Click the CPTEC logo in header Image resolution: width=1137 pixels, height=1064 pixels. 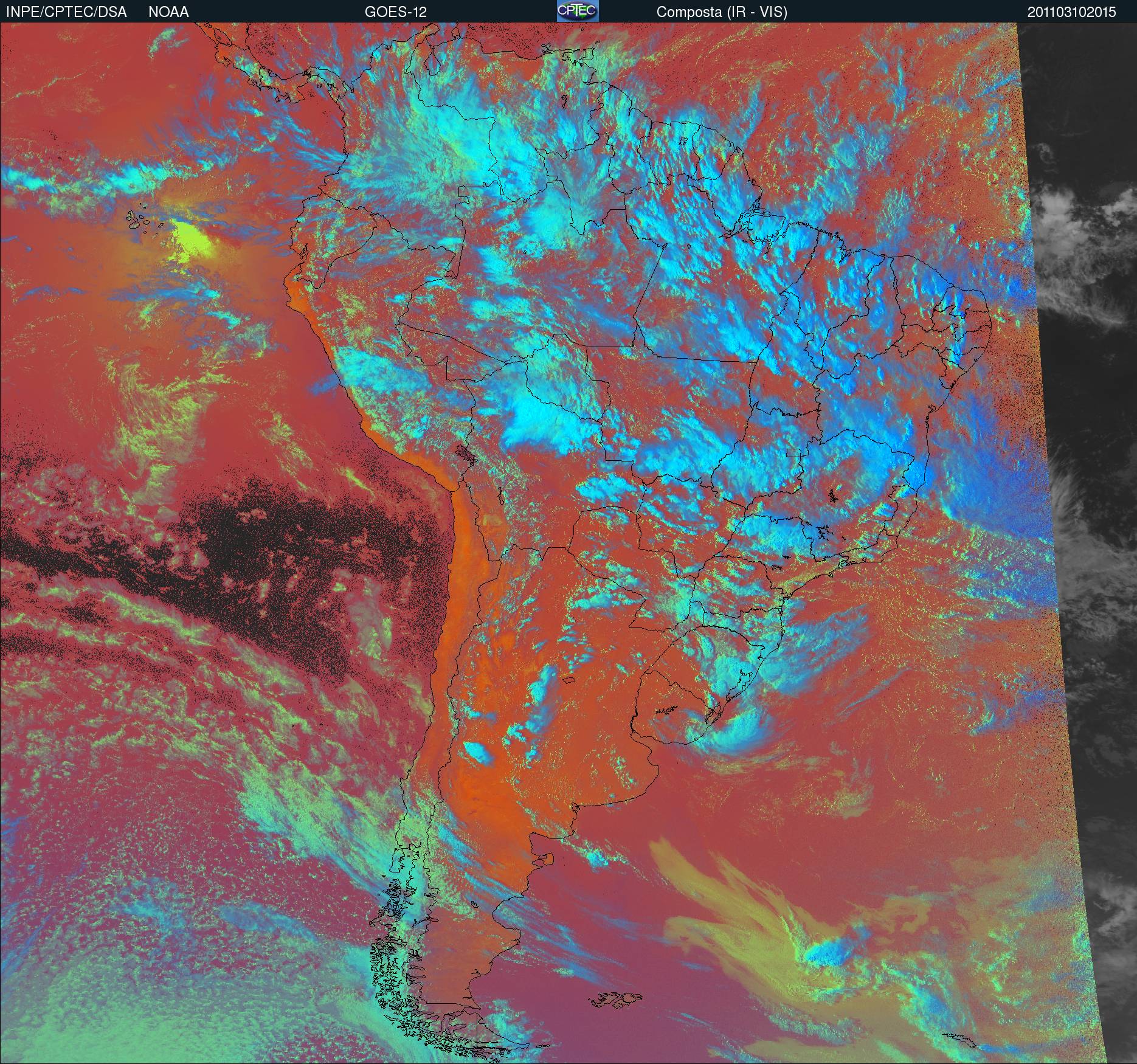coord(577,11)
